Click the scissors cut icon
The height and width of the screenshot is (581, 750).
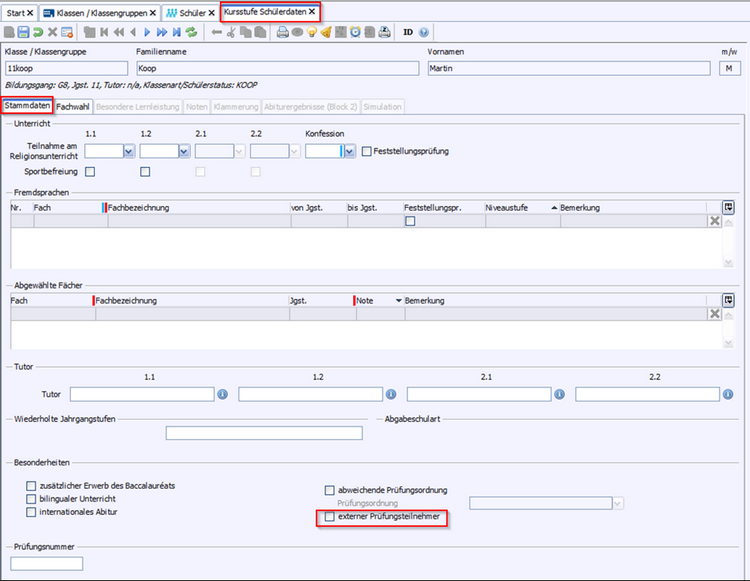(231, 32)
